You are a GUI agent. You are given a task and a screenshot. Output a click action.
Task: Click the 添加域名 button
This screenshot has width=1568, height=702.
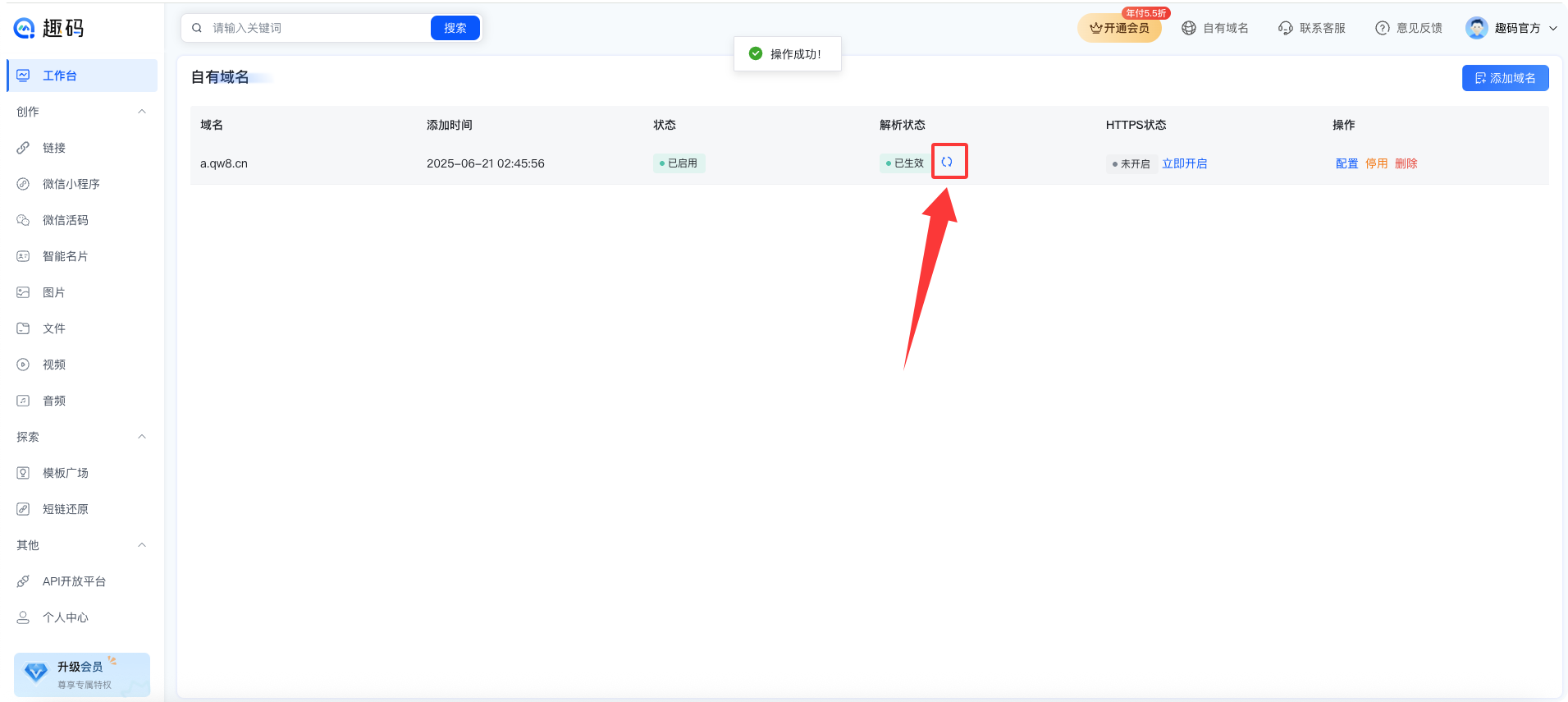point(1505,78)
